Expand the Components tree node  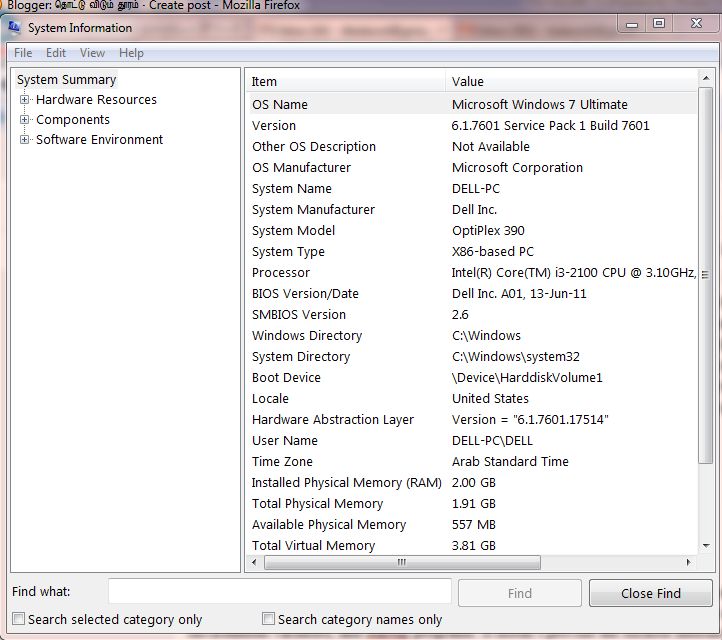24,119
